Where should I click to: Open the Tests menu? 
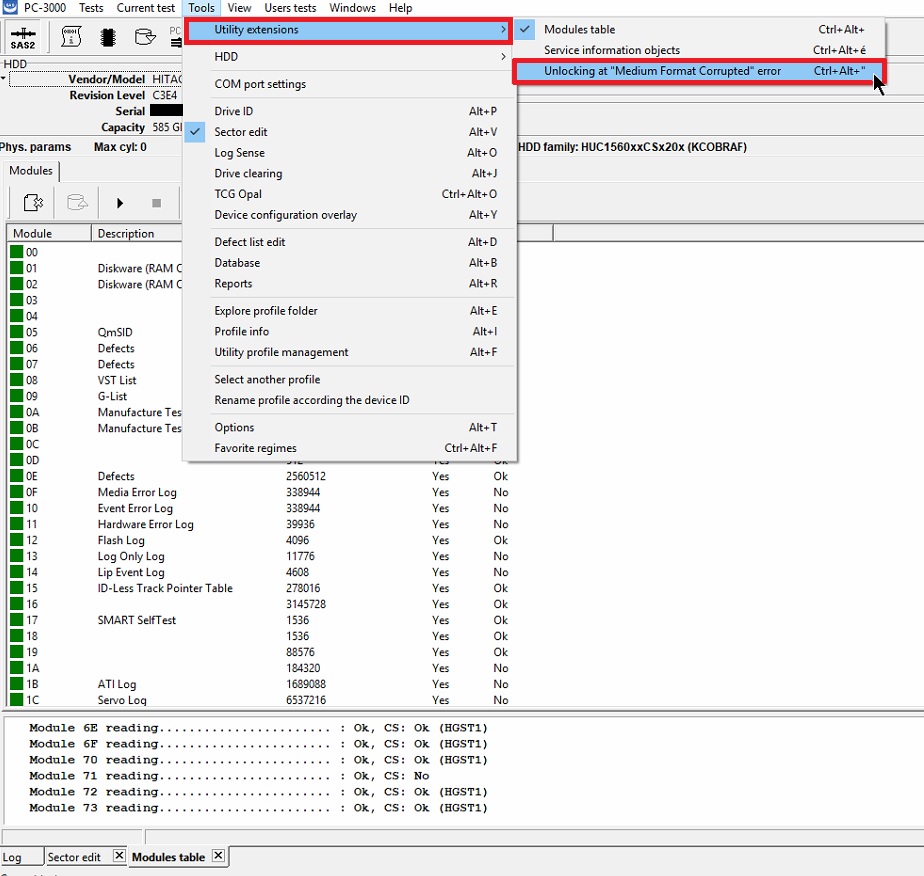coord(91,8)
